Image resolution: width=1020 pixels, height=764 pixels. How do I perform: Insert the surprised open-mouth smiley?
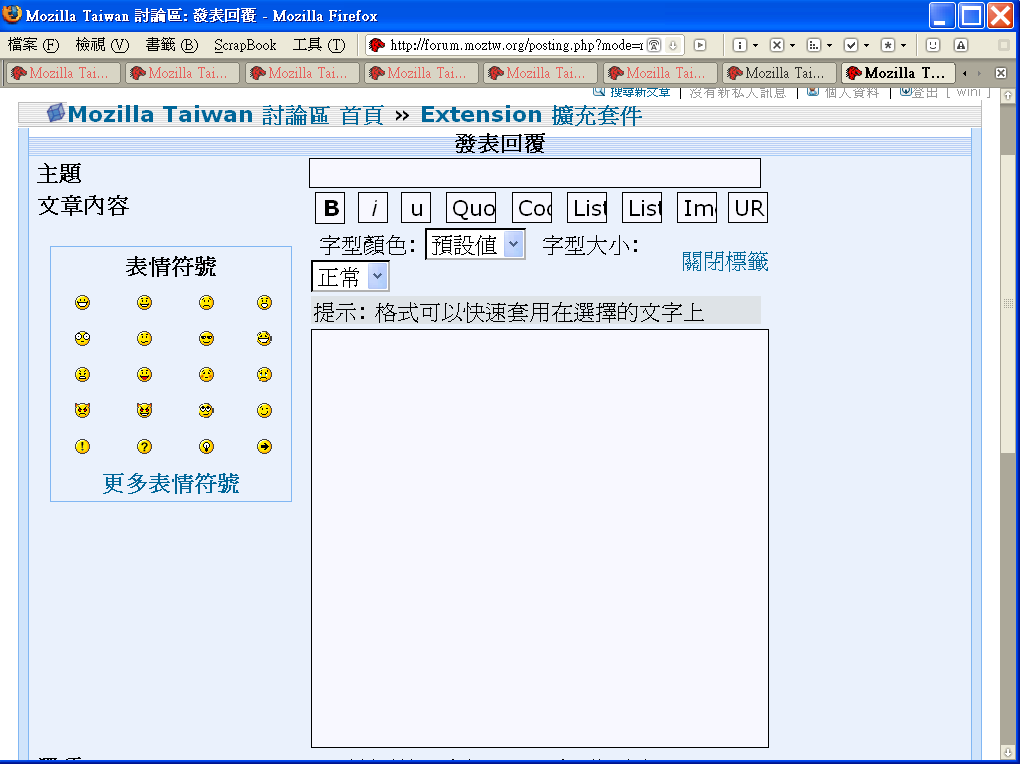coord(264,303)
